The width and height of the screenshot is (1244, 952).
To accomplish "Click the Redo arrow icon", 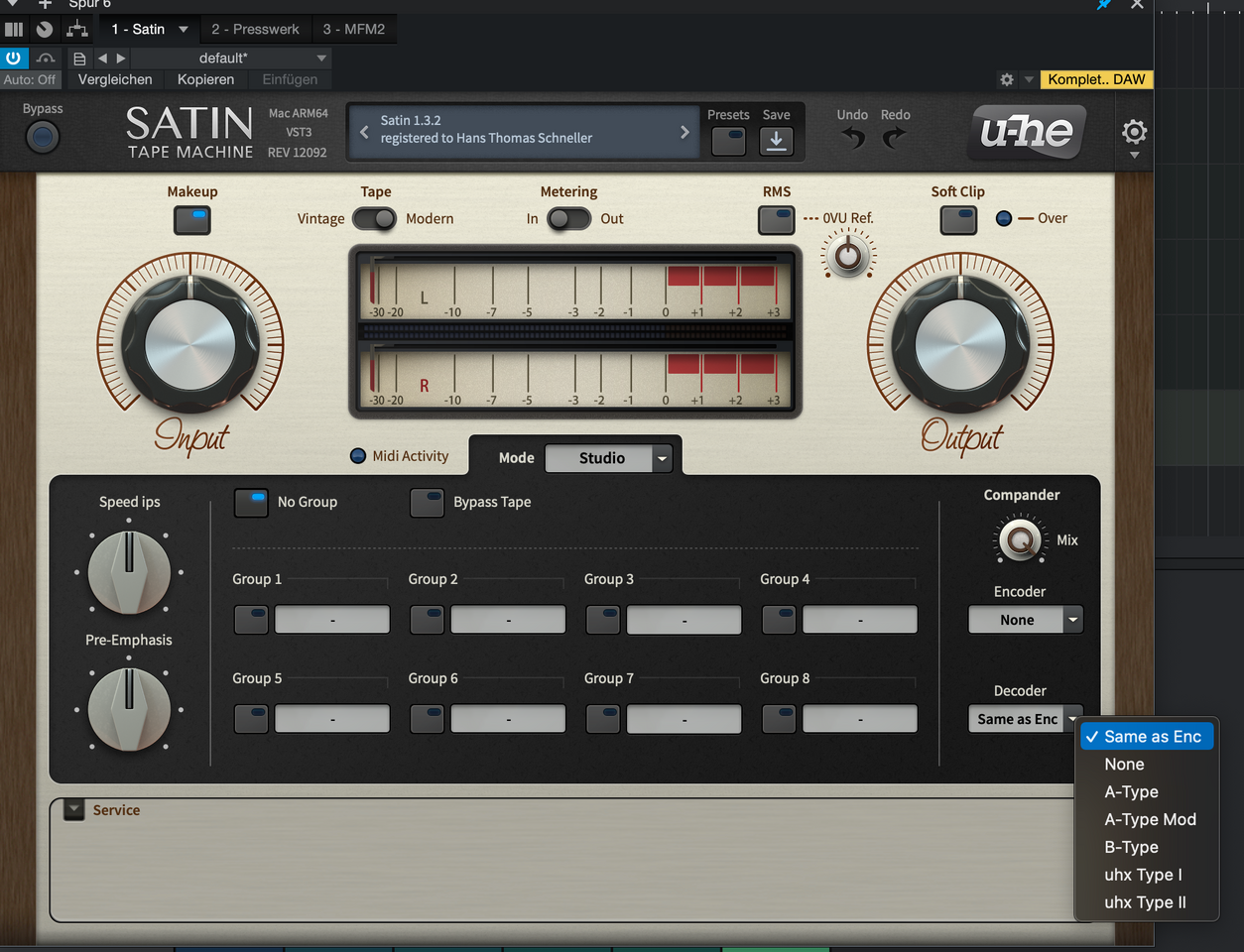I will 895,138.
